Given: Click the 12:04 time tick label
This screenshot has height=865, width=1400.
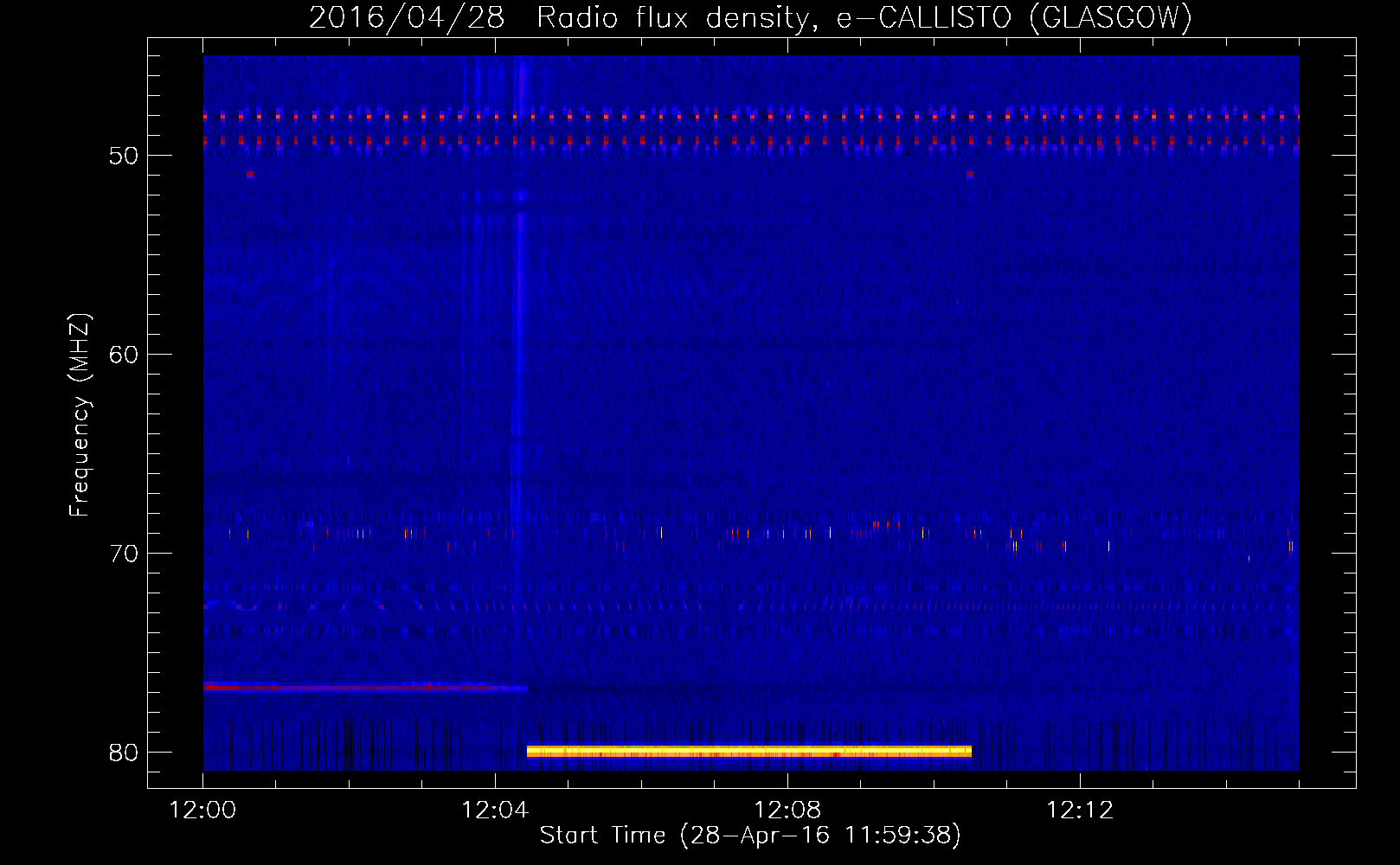Looking at the screenshot, I should [495, 811].
